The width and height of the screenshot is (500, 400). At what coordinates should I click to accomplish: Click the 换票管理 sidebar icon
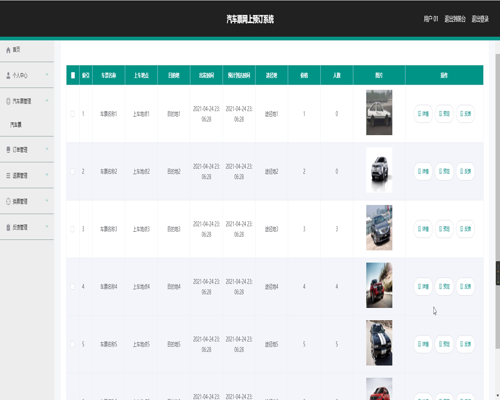8,201
